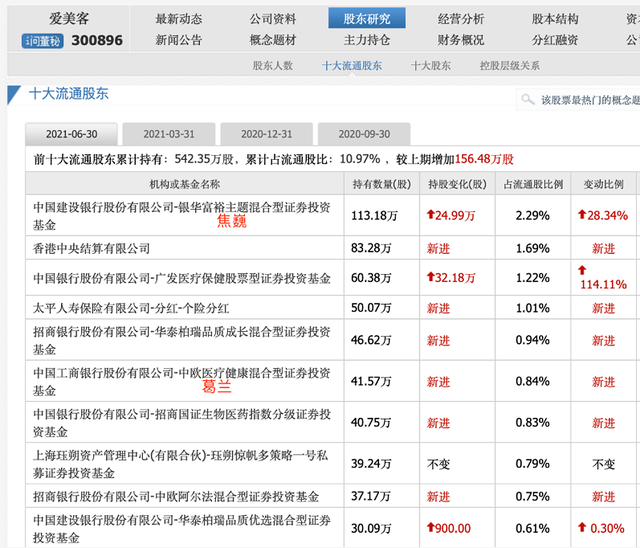Click the 28.34% change ratio value
The image size is (640, 548).
click(603, 215)
